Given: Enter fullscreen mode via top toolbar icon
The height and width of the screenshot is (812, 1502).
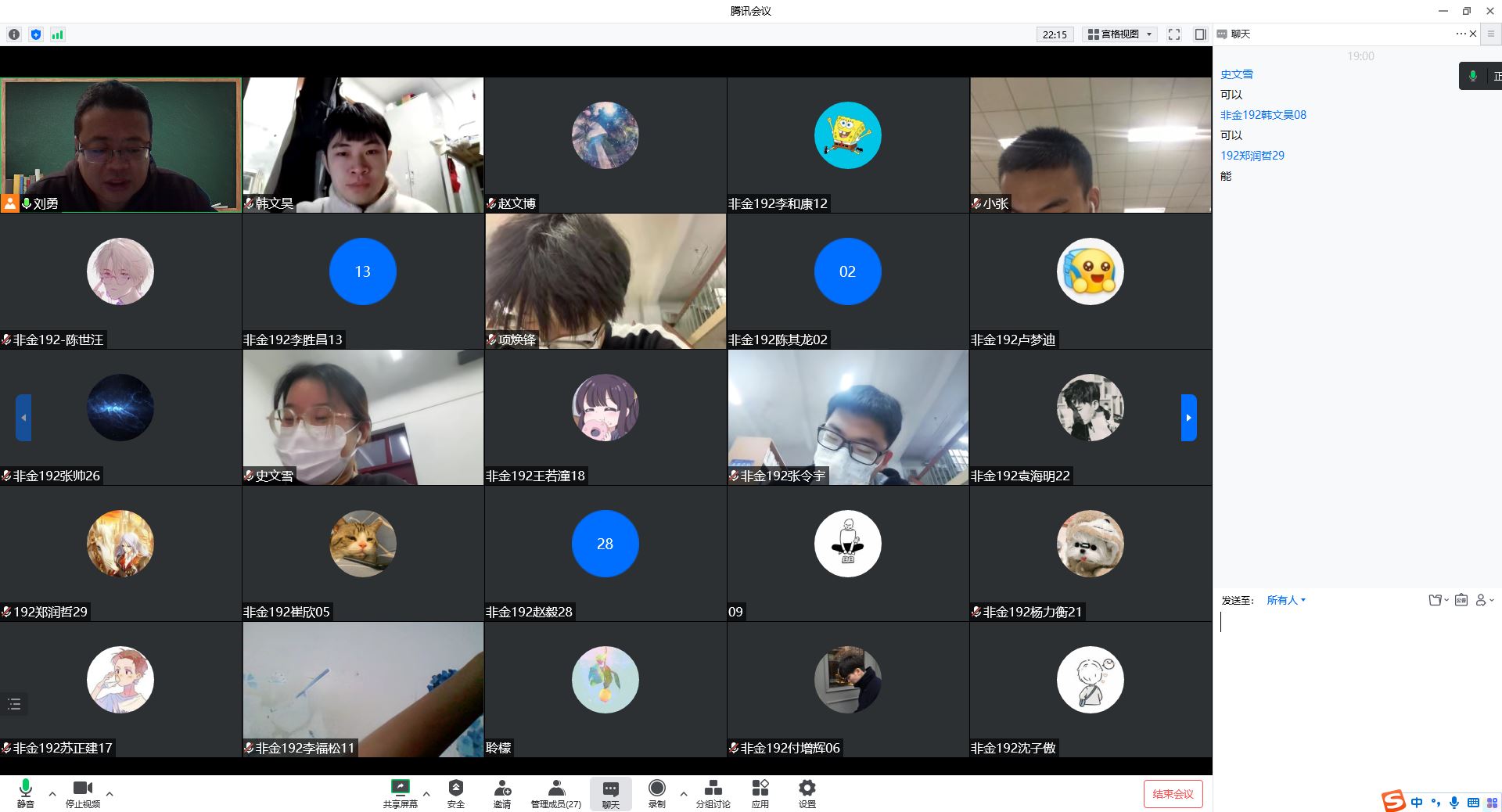Looking at the screenshot, I should point(1173,34).
